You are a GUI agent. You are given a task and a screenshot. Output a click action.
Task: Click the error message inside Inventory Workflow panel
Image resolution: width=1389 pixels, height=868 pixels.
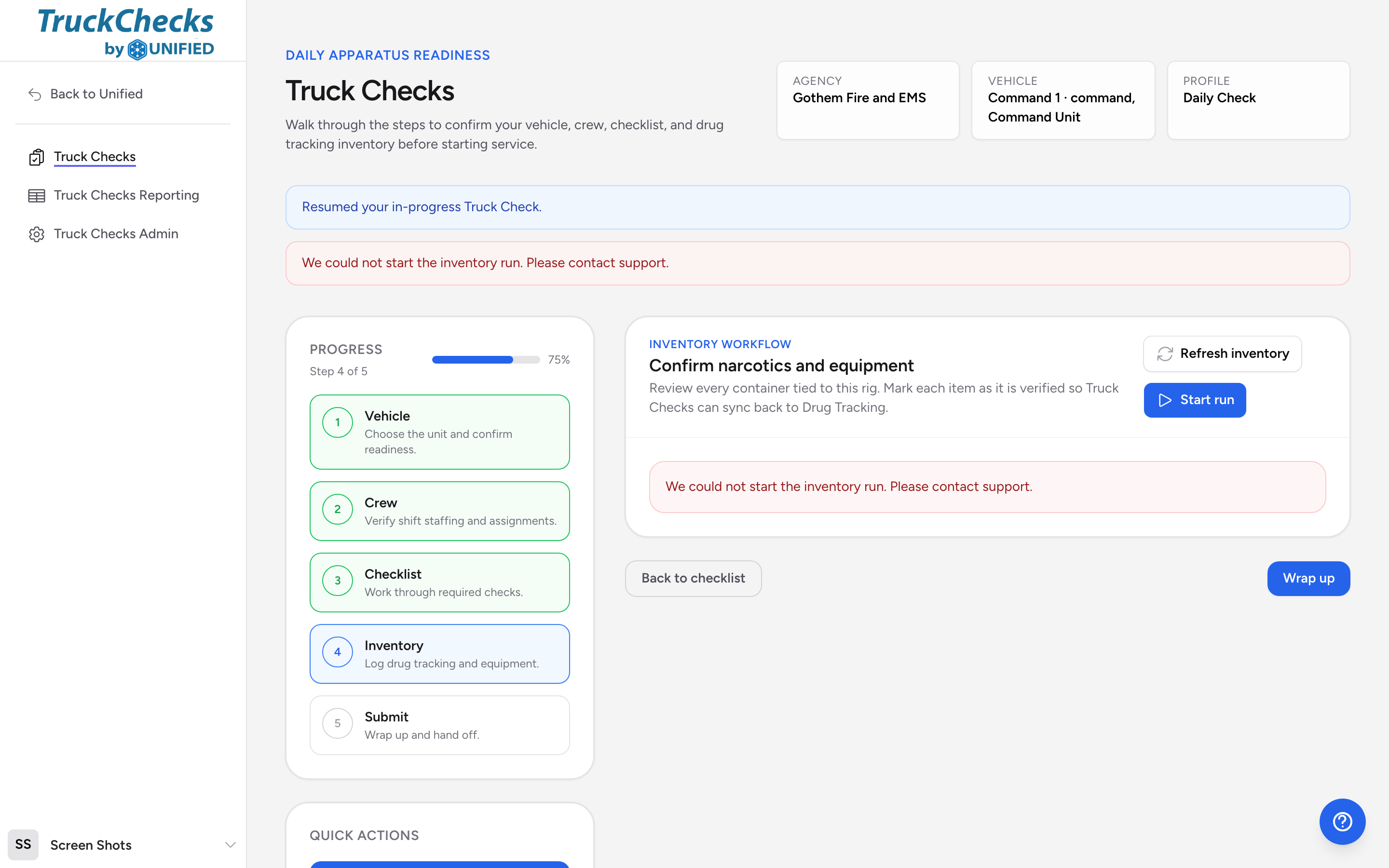(987, 487)
